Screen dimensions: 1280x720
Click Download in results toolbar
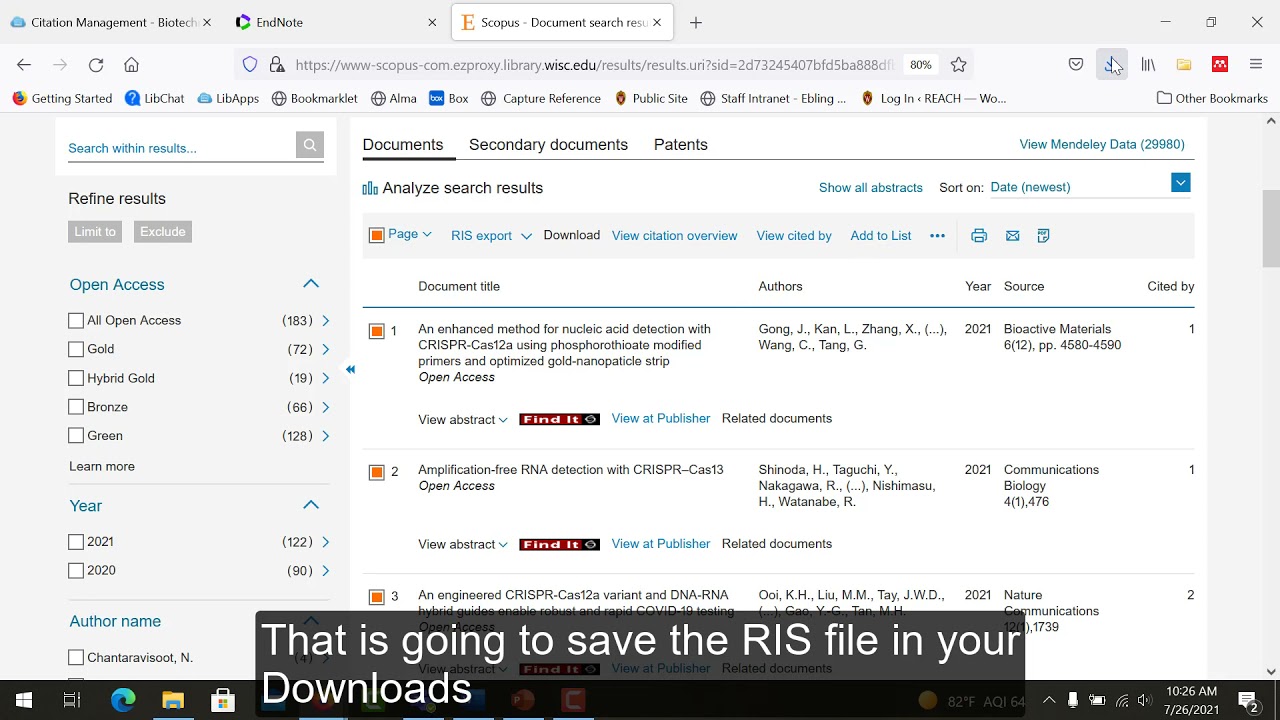tap(572, 236)
